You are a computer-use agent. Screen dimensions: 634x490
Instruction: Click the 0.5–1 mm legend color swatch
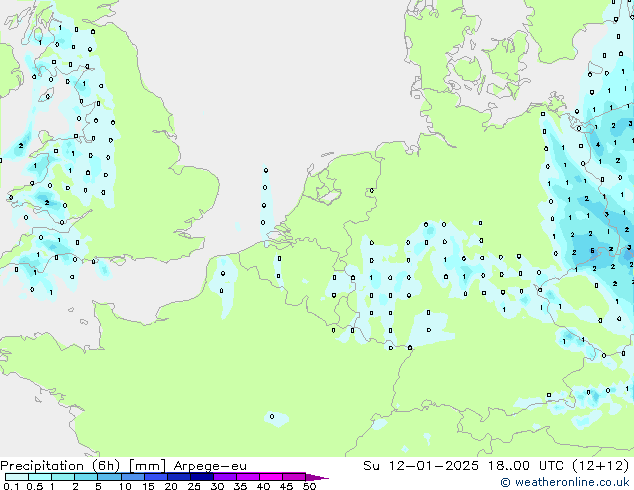click(40, 477)
